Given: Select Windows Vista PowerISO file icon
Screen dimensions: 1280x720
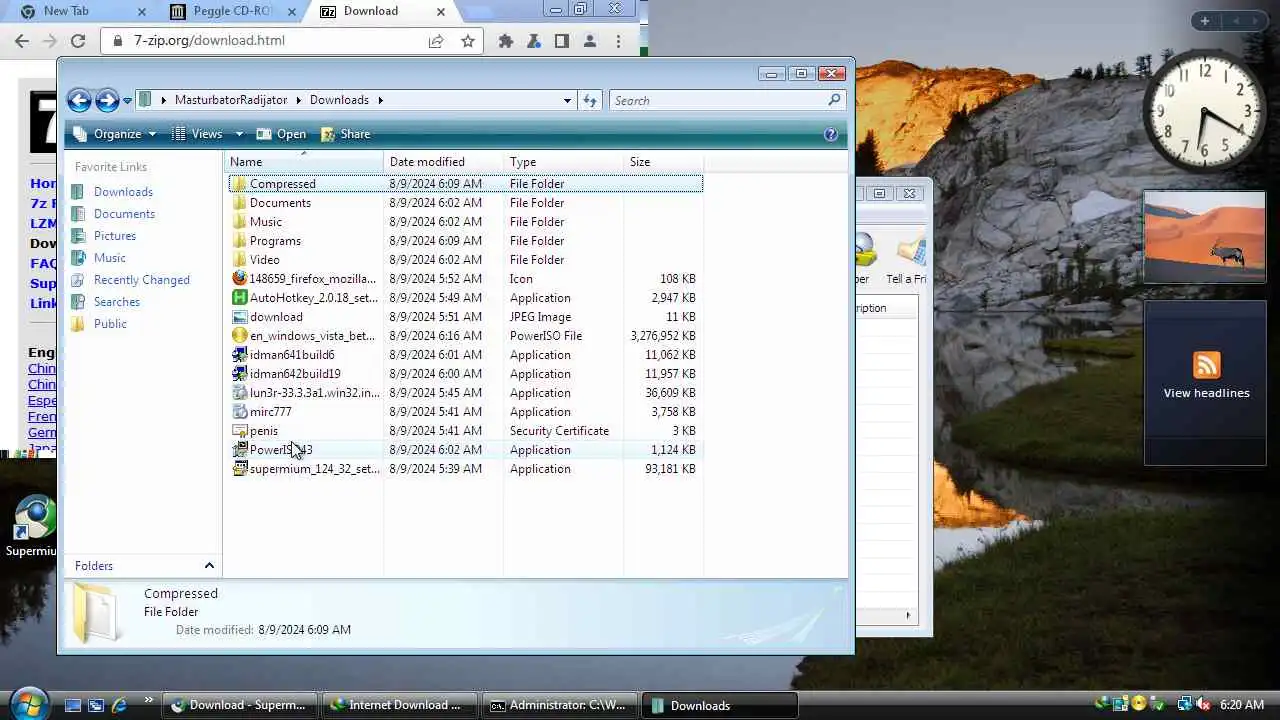Looking at the screenshot, I should click(x=239, y=336).
